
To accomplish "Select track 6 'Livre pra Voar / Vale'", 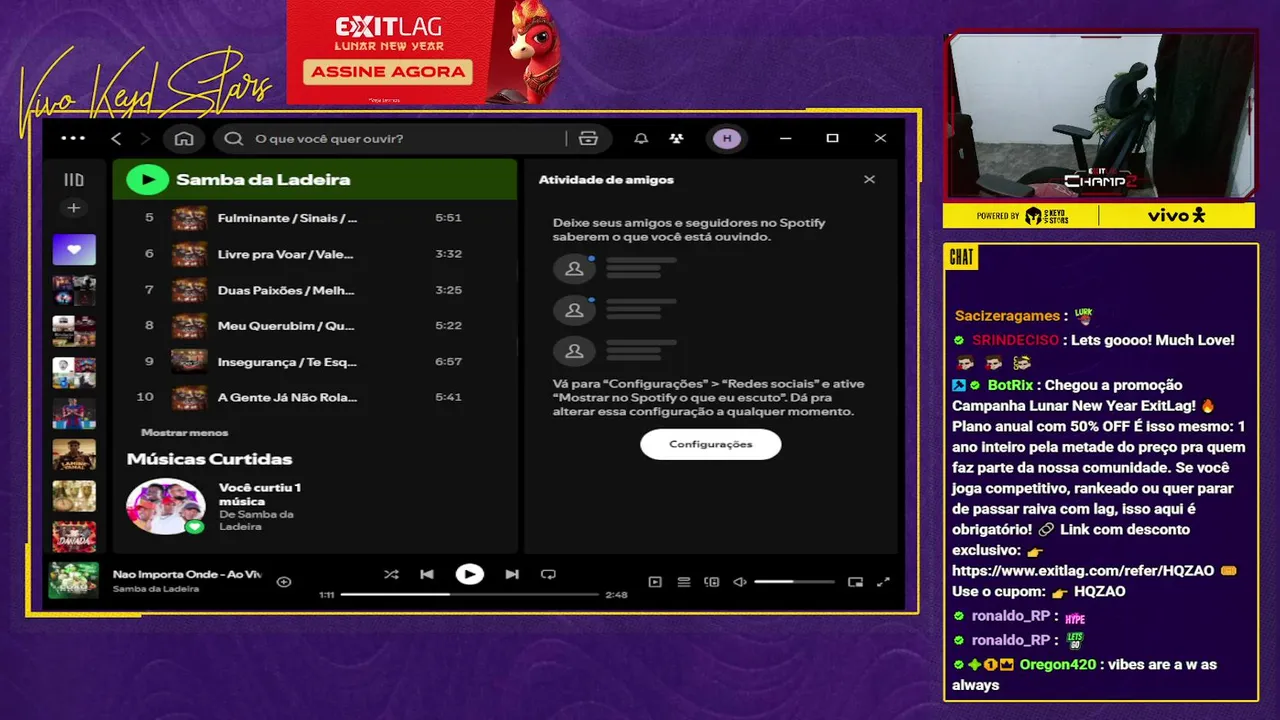I will click(x=315, y=254).
